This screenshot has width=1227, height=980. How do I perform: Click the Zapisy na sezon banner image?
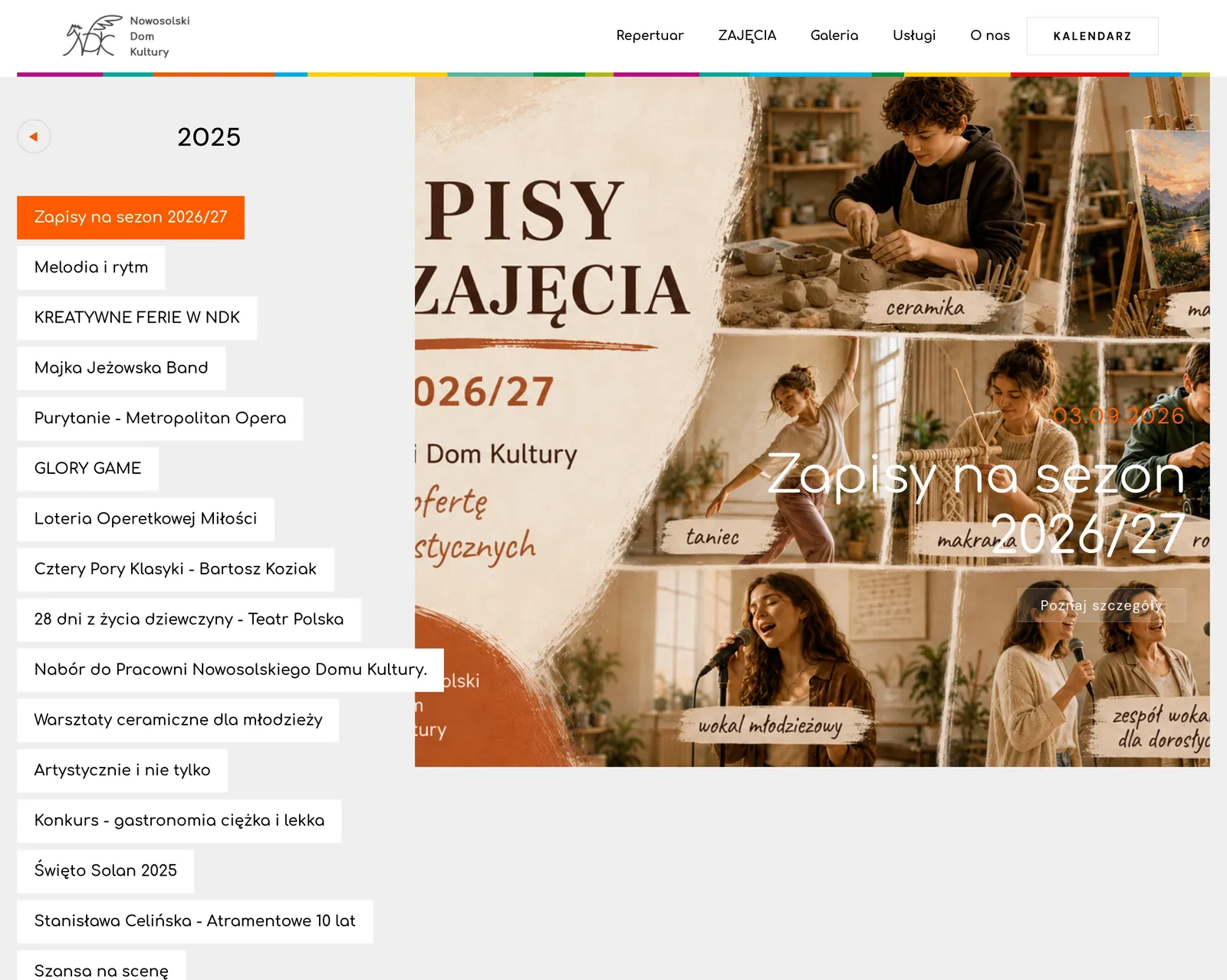click(x=812, y=421)
